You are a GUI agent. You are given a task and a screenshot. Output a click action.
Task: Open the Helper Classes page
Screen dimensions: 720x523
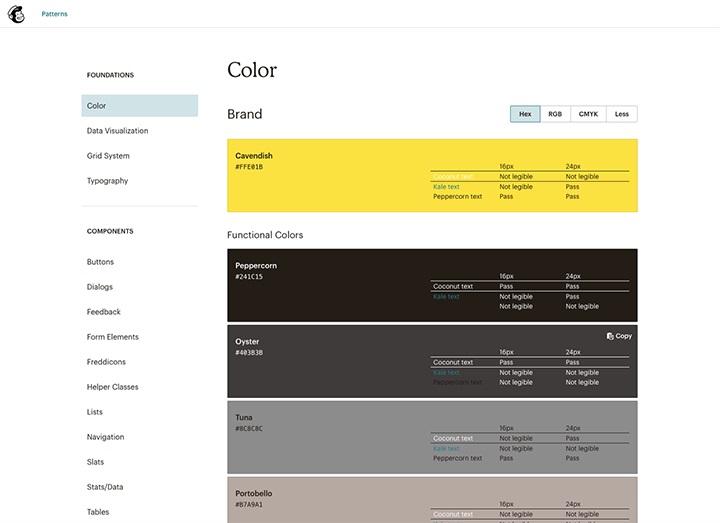pos(112,387)
